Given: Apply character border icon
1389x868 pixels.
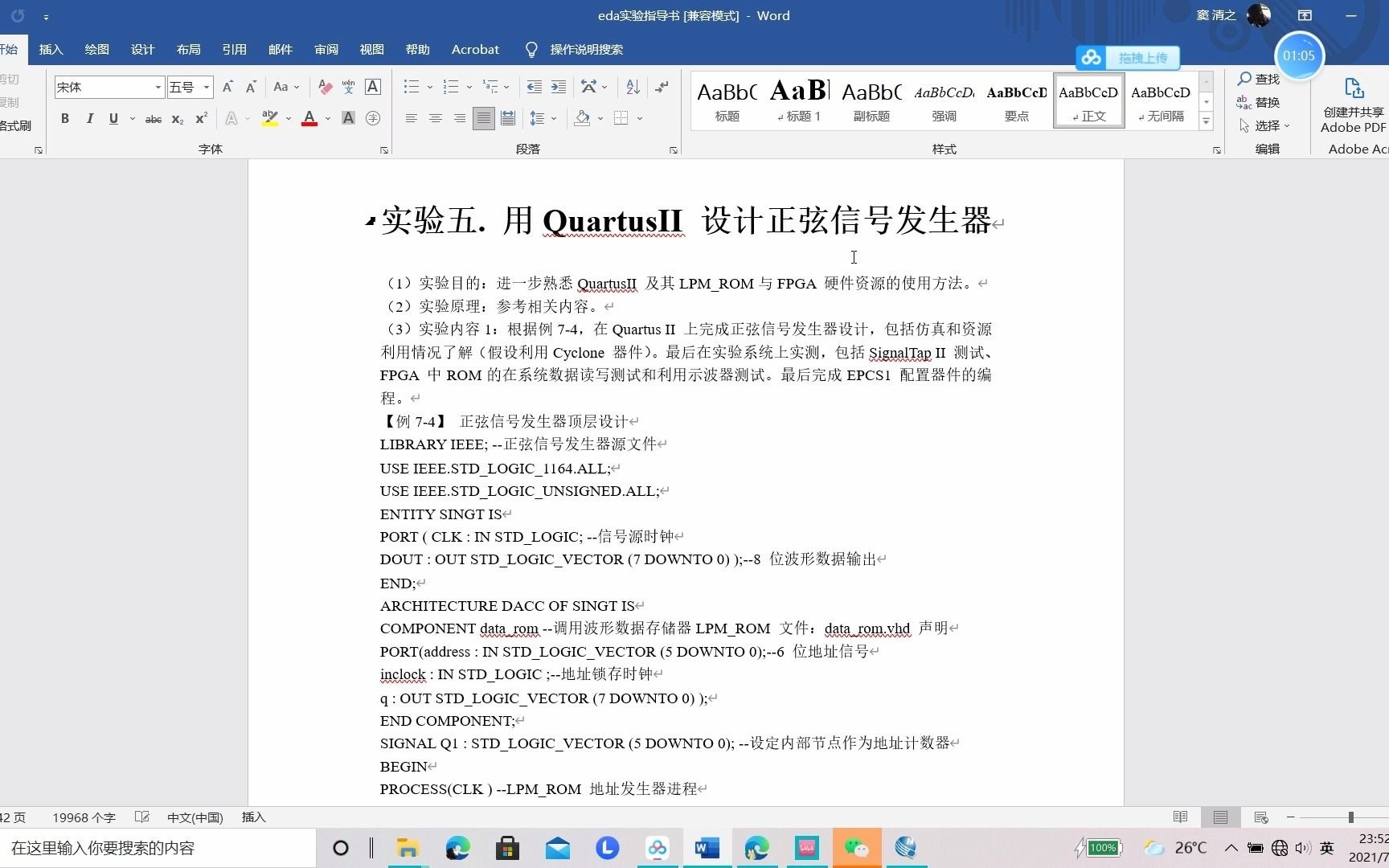Looking at the screenshot, I should tap(373, 87).
